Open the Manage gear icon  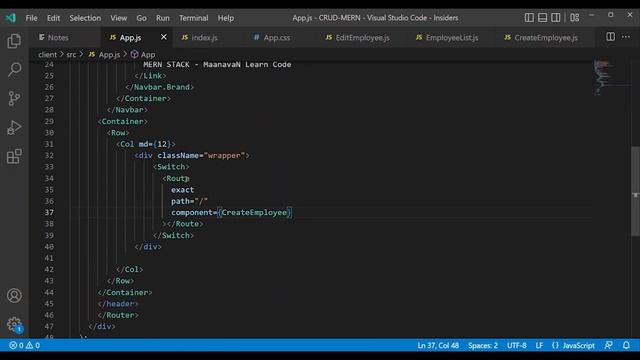[14, 325]
